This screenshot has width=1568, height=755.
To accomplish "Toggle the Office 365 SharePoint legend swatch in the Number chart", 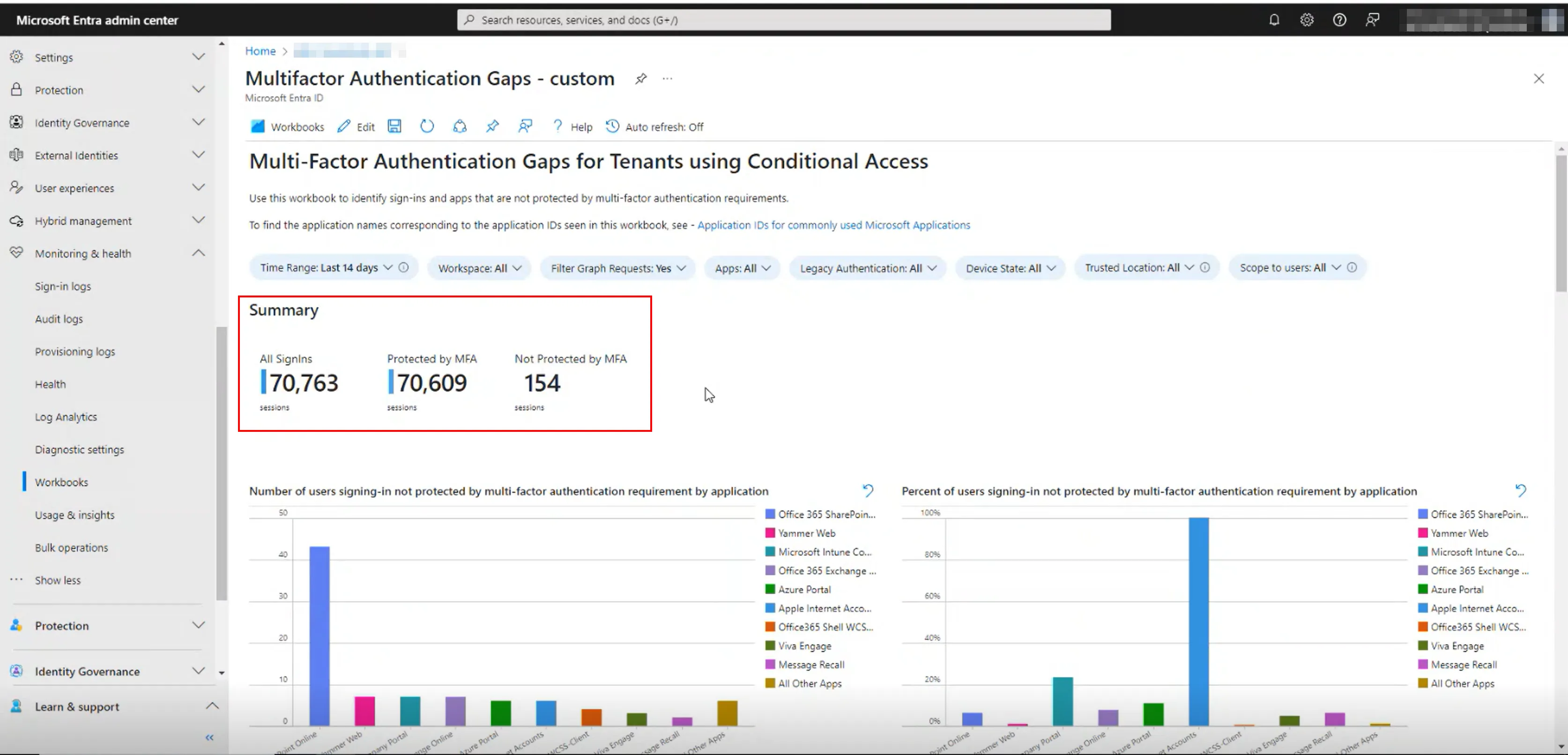I will coord(770,514).
